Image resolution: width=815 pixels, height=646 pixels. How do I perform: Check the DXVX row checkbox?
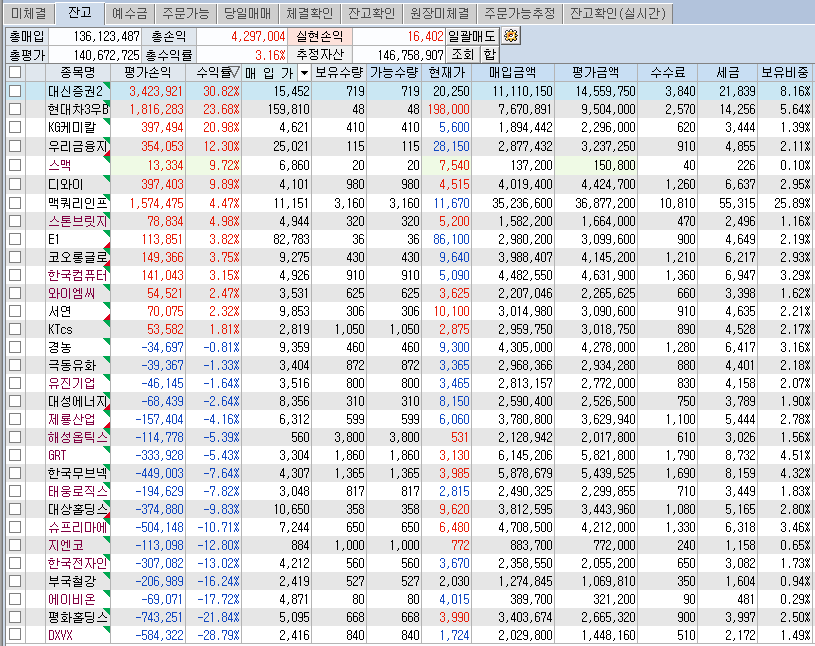(15, 635)
